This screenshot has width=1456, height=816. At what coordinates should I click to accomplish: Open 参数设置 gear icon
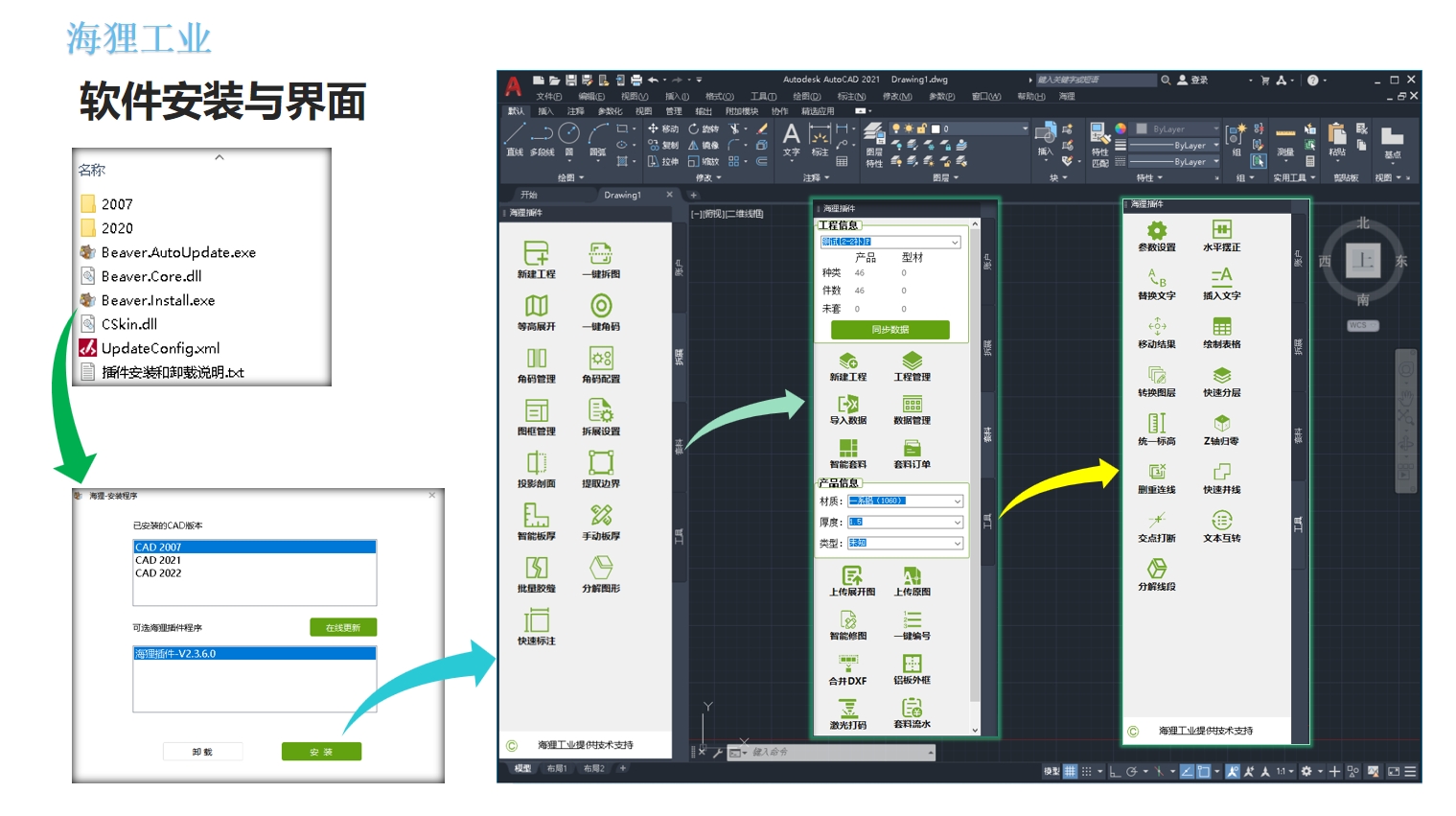[1157, 229]
